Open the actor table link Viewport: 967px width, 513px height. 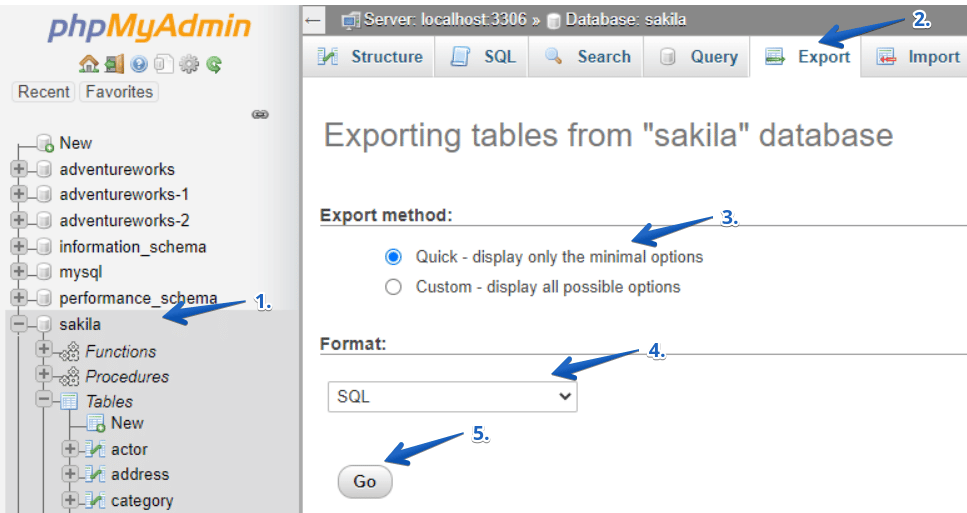[129, 449]
